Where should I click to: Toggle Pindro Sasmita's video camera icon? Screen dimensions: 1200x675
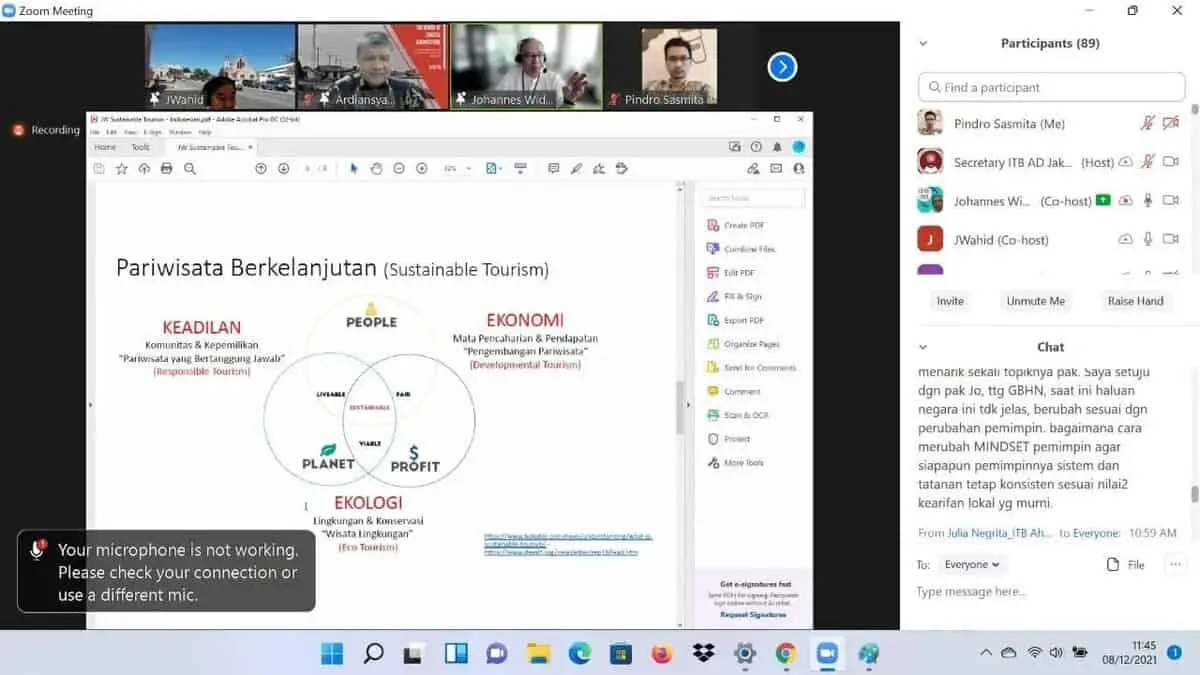click(1171, 124)
